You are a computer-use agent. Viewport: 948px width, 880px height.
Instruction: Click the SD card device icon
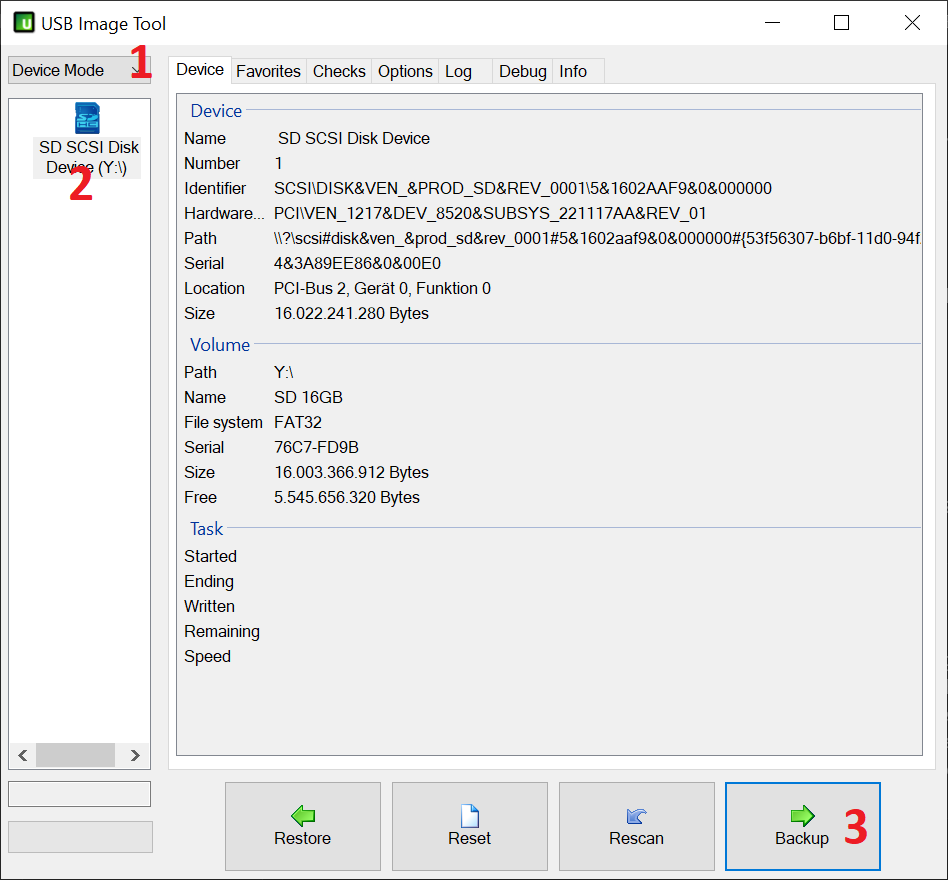[x=87, y=118]
